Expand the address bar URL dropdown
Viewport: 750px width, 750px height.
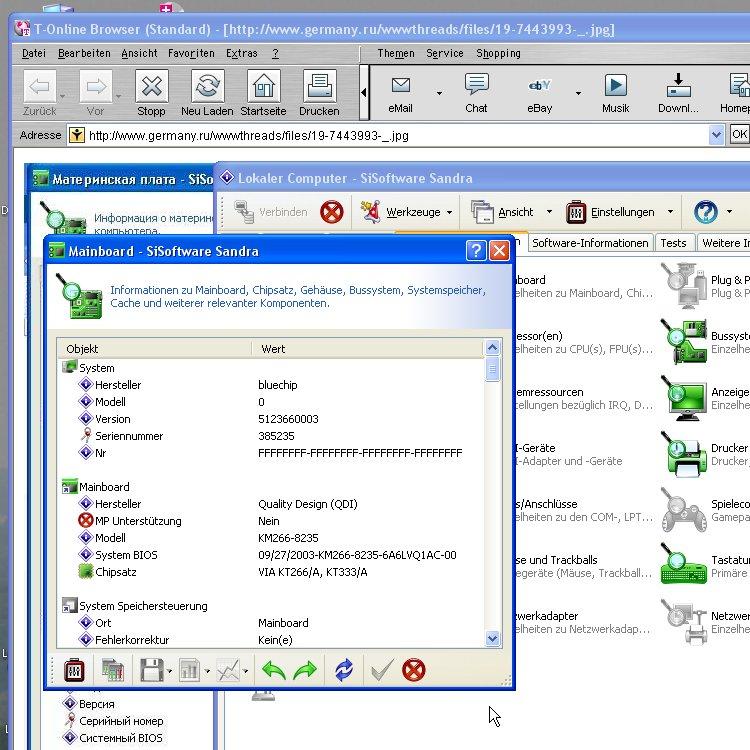pyautogui.click(x=716, y=135)
